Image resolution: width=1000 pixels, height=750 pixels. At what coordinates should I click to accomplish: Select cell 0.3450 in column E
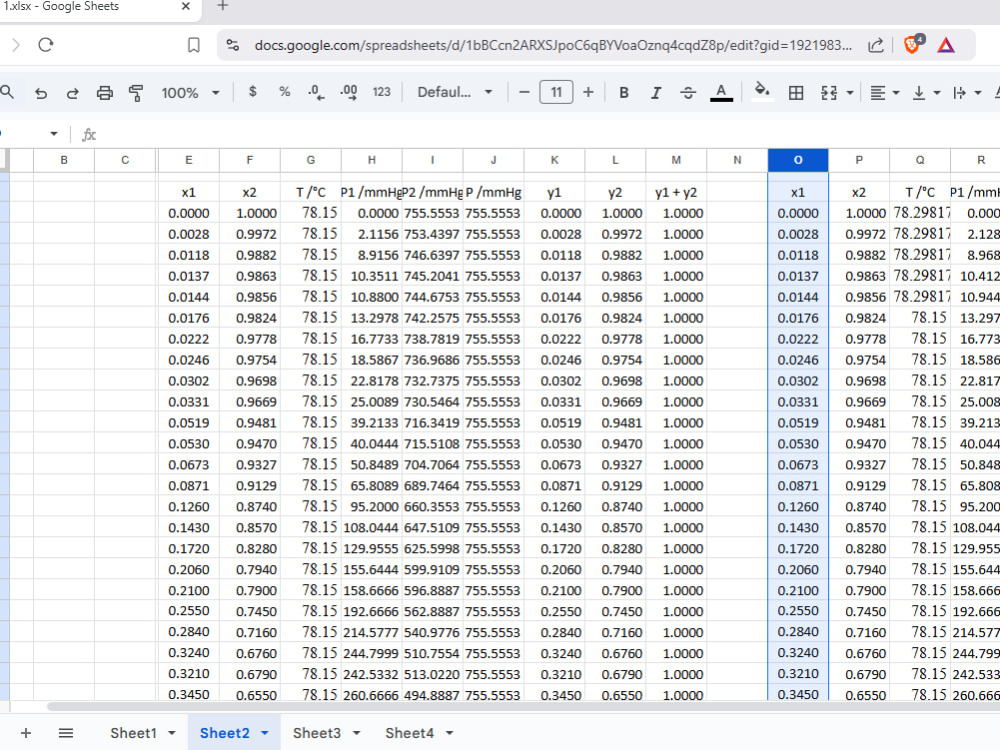click(x=189, y=694)
